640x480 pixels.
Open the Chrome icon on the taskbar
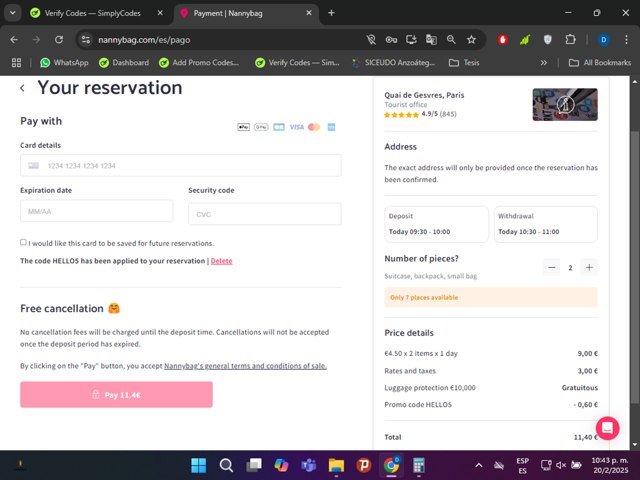391,465
